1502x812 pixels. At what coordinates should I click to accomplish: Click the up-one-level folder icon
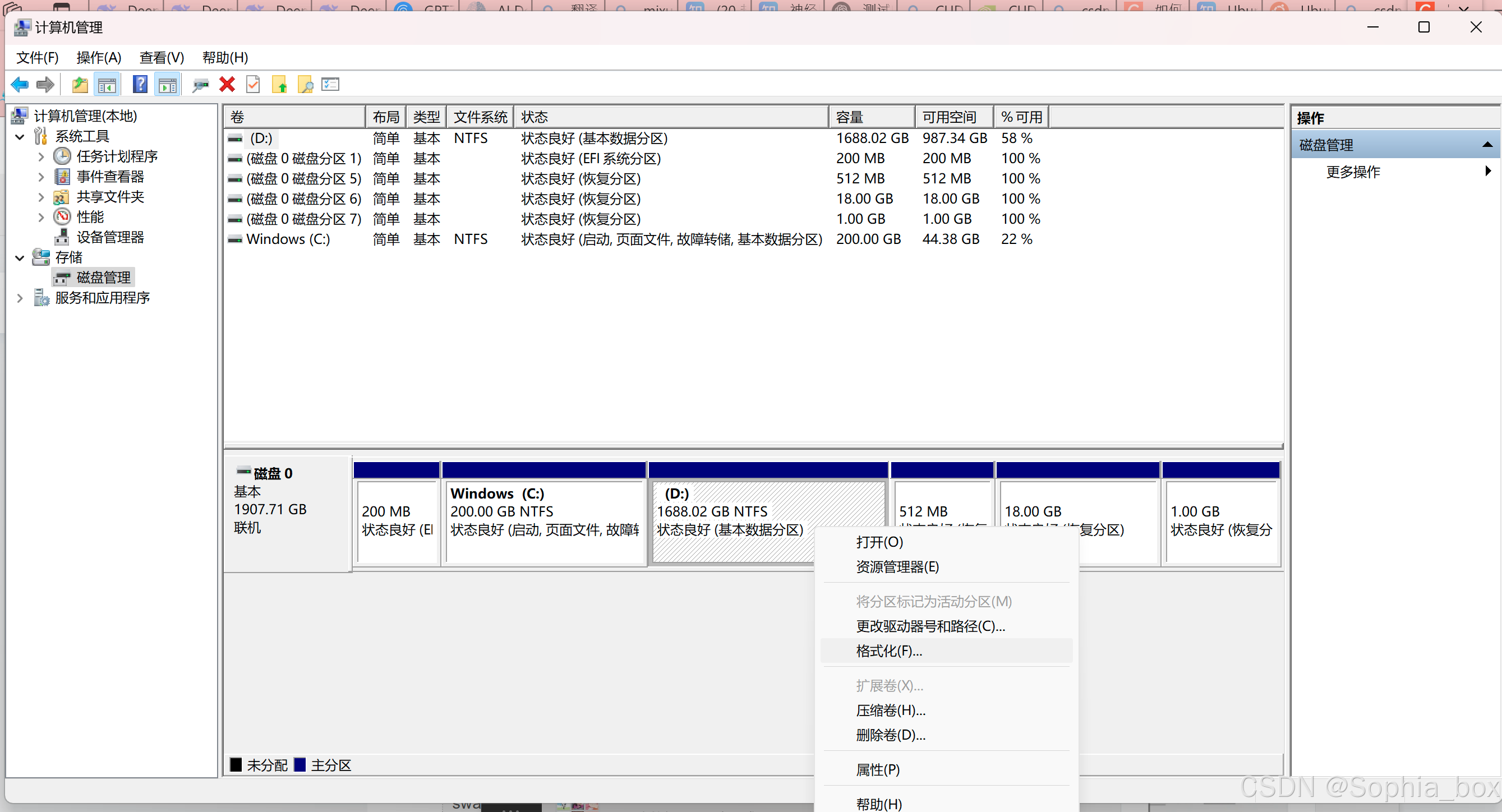coord(79,85)
